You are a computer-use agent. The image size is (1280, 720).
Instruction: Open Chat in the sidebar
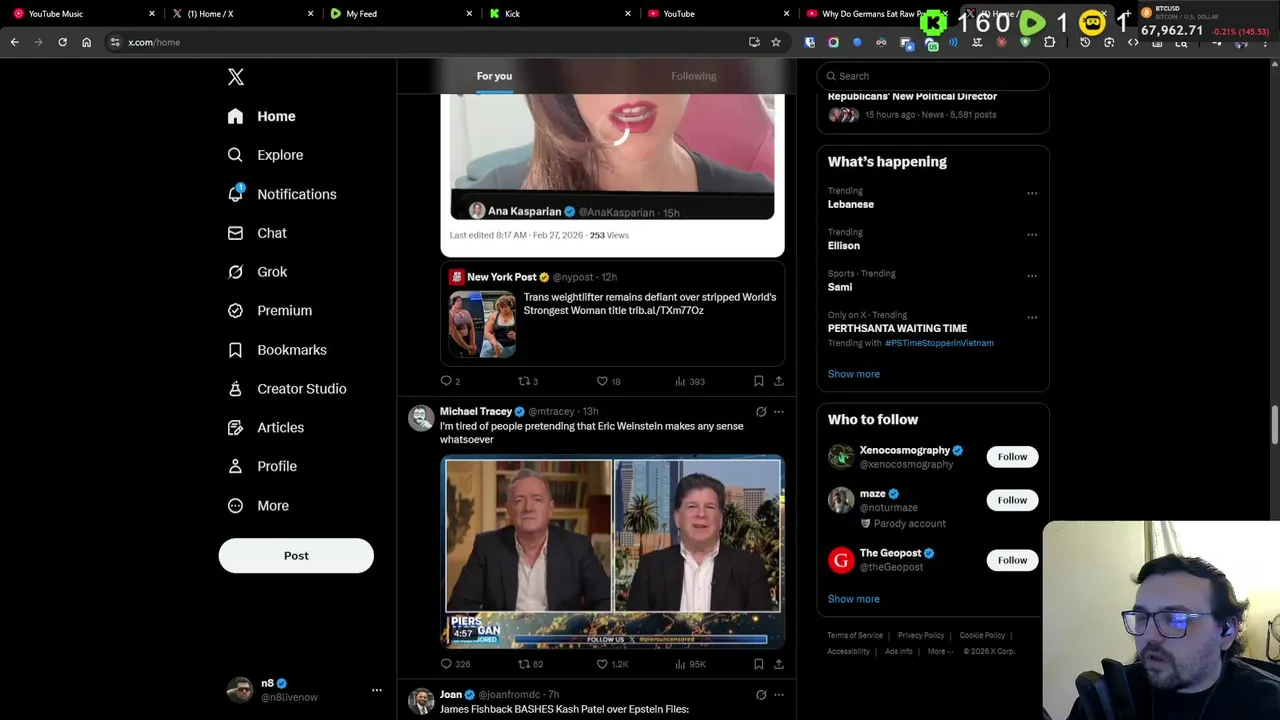(257, 233)
